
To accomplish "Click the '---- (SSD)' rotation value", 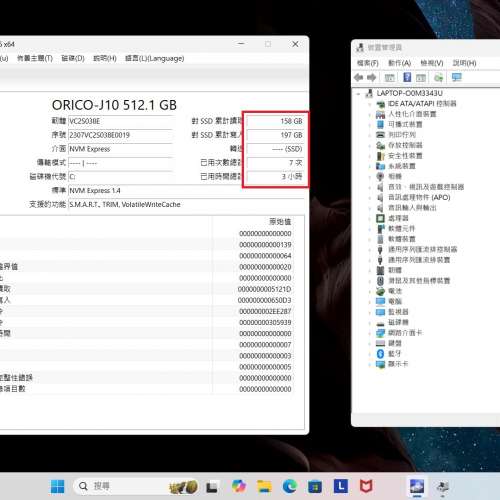I will click(x=287, y=149).
